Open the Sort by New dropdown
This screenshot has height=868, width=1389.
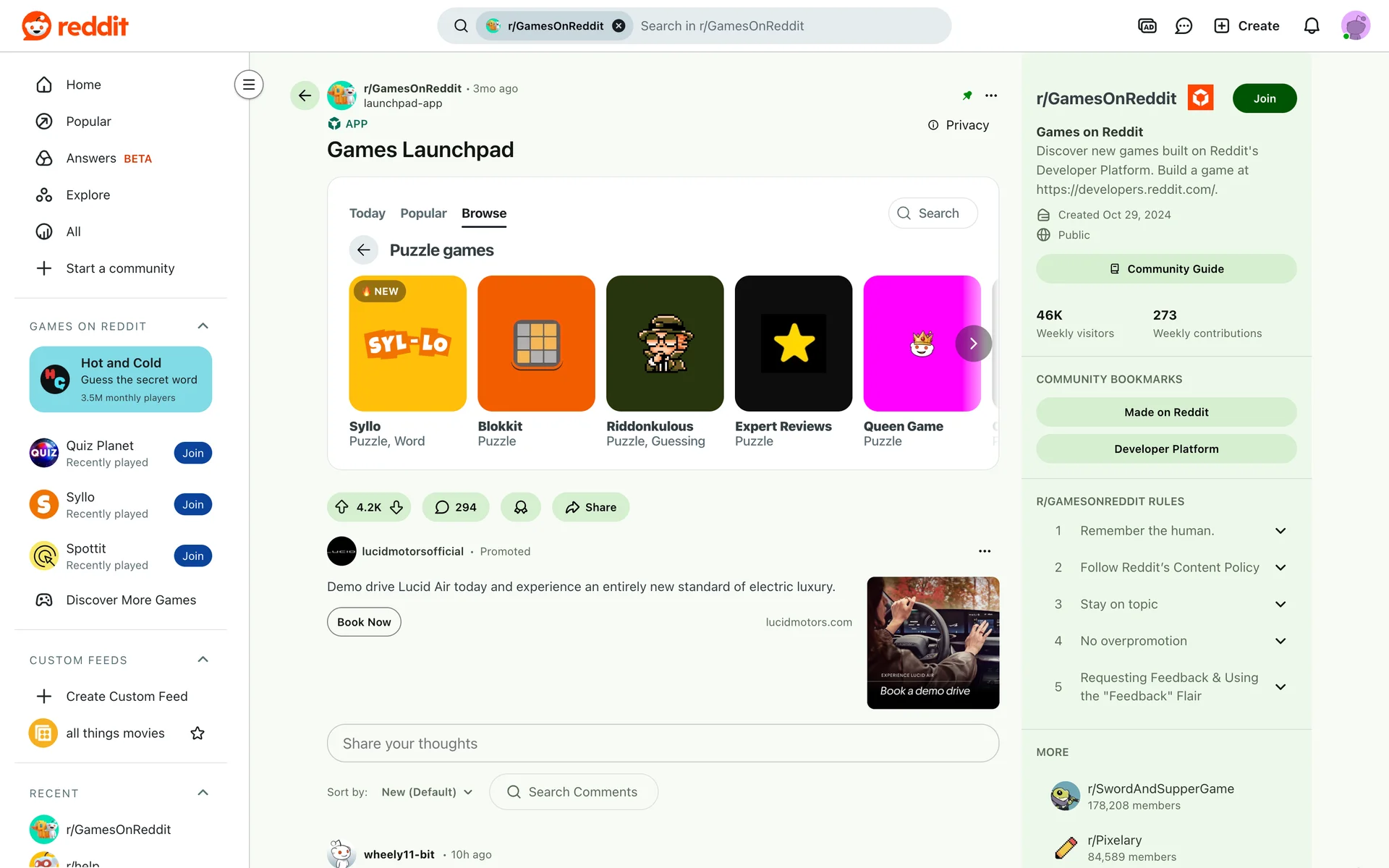pyautogui.click(x=427, y=792)
